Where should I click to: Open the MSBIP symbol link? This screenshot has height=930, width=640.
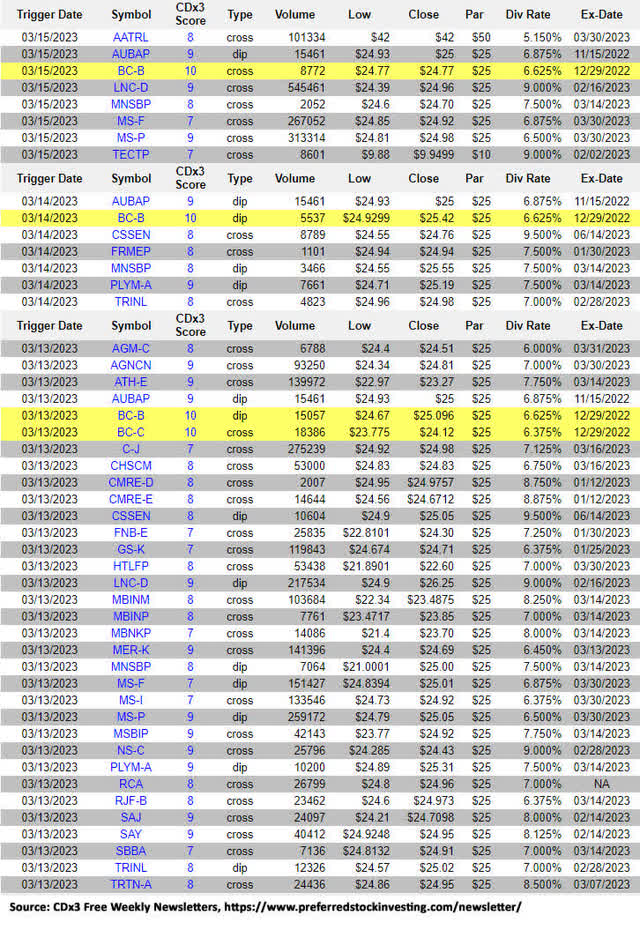pos(130,734)
